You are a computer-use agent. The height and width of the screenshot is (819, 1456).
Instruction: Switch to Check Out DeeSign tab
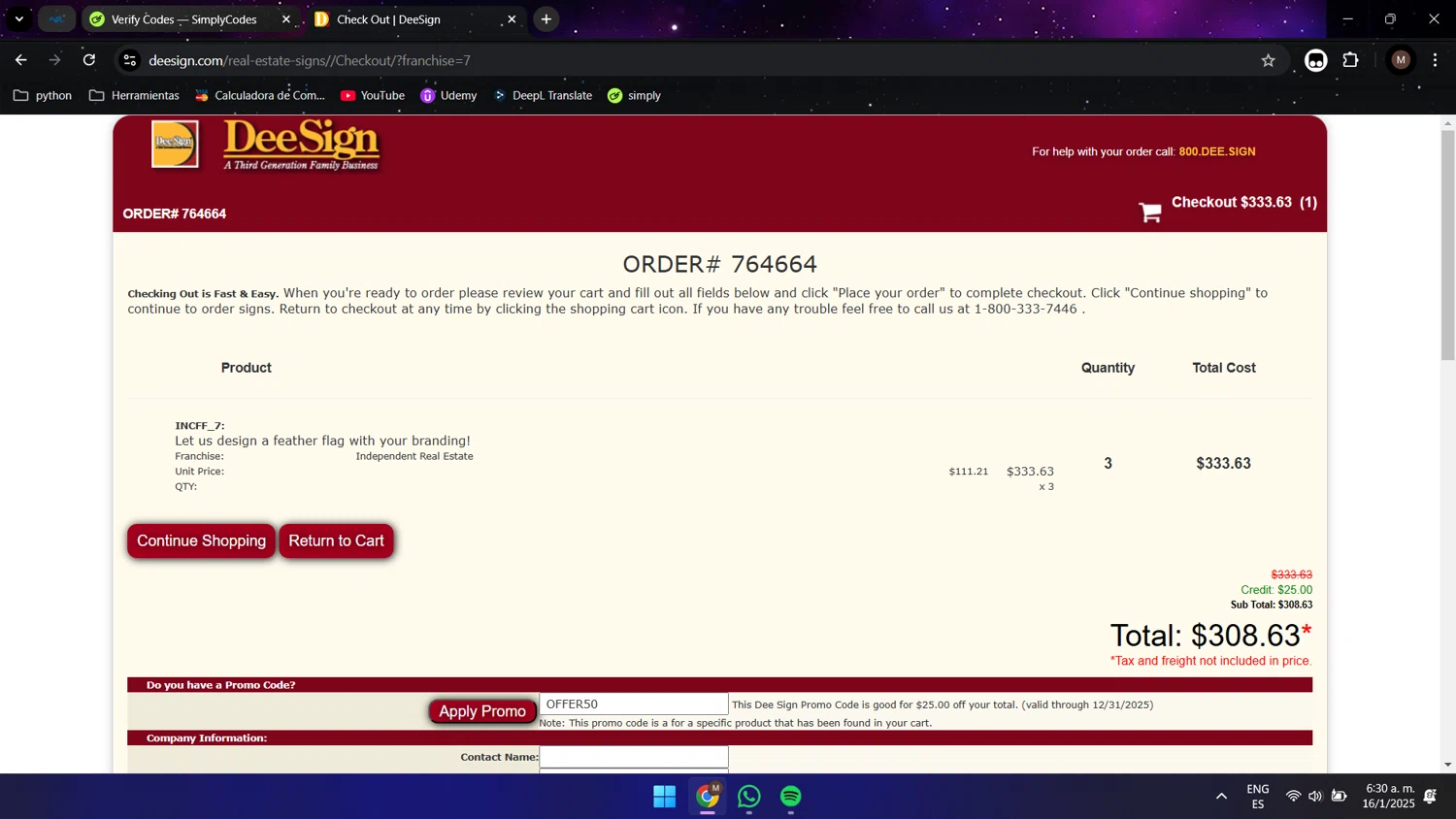(x=388, y=19)
